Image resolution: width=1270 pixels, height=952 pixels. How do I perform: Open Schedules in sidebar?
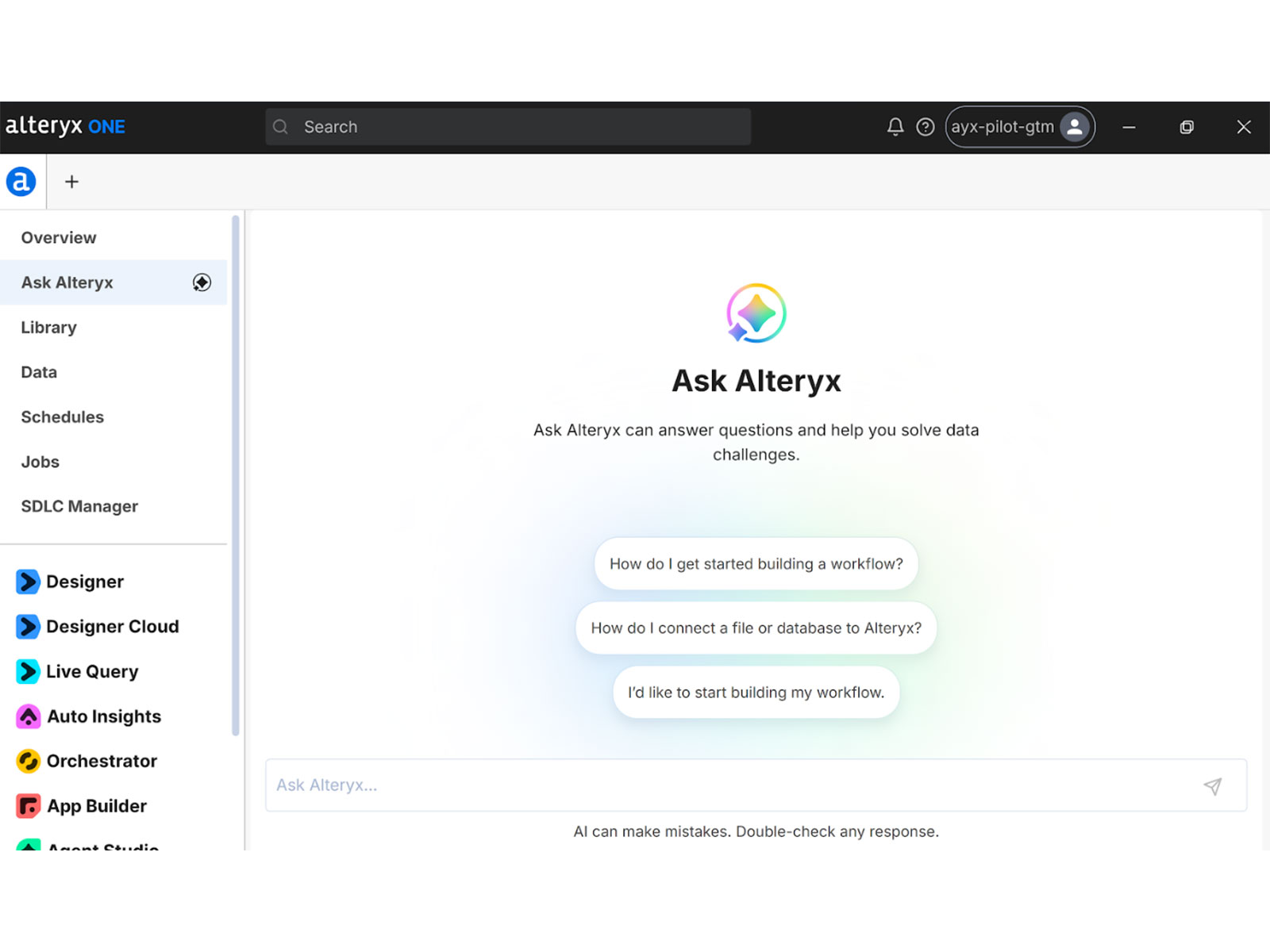[114, 417]
